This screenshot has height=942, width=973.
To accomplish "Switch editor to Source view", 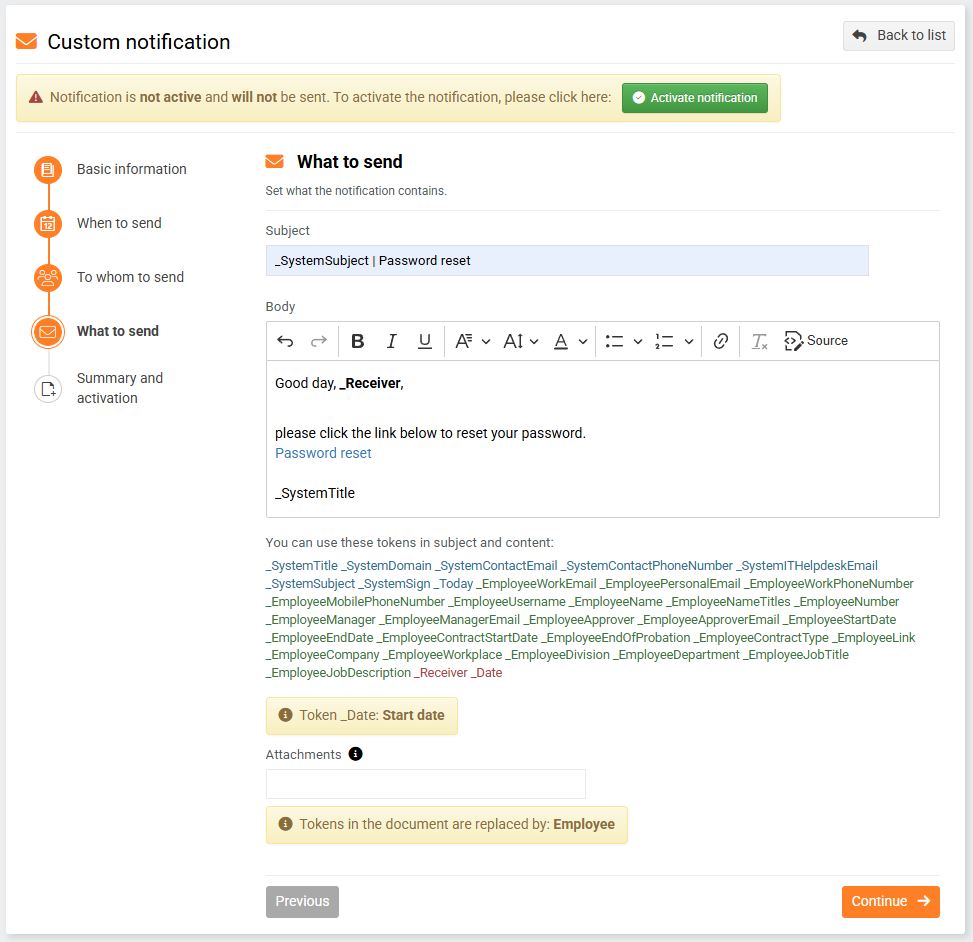I will (x=816, y=341).
